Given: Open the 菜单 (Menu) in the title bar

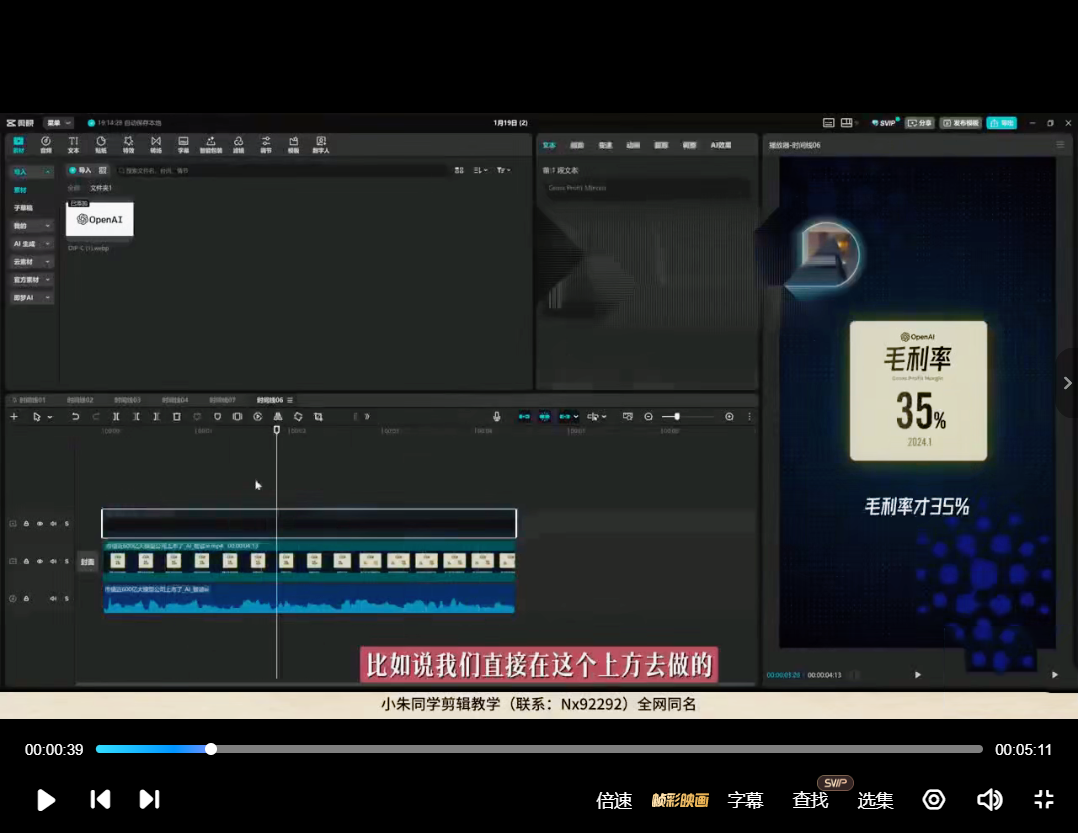Looking at the screenshot, I should pos(57,124).
